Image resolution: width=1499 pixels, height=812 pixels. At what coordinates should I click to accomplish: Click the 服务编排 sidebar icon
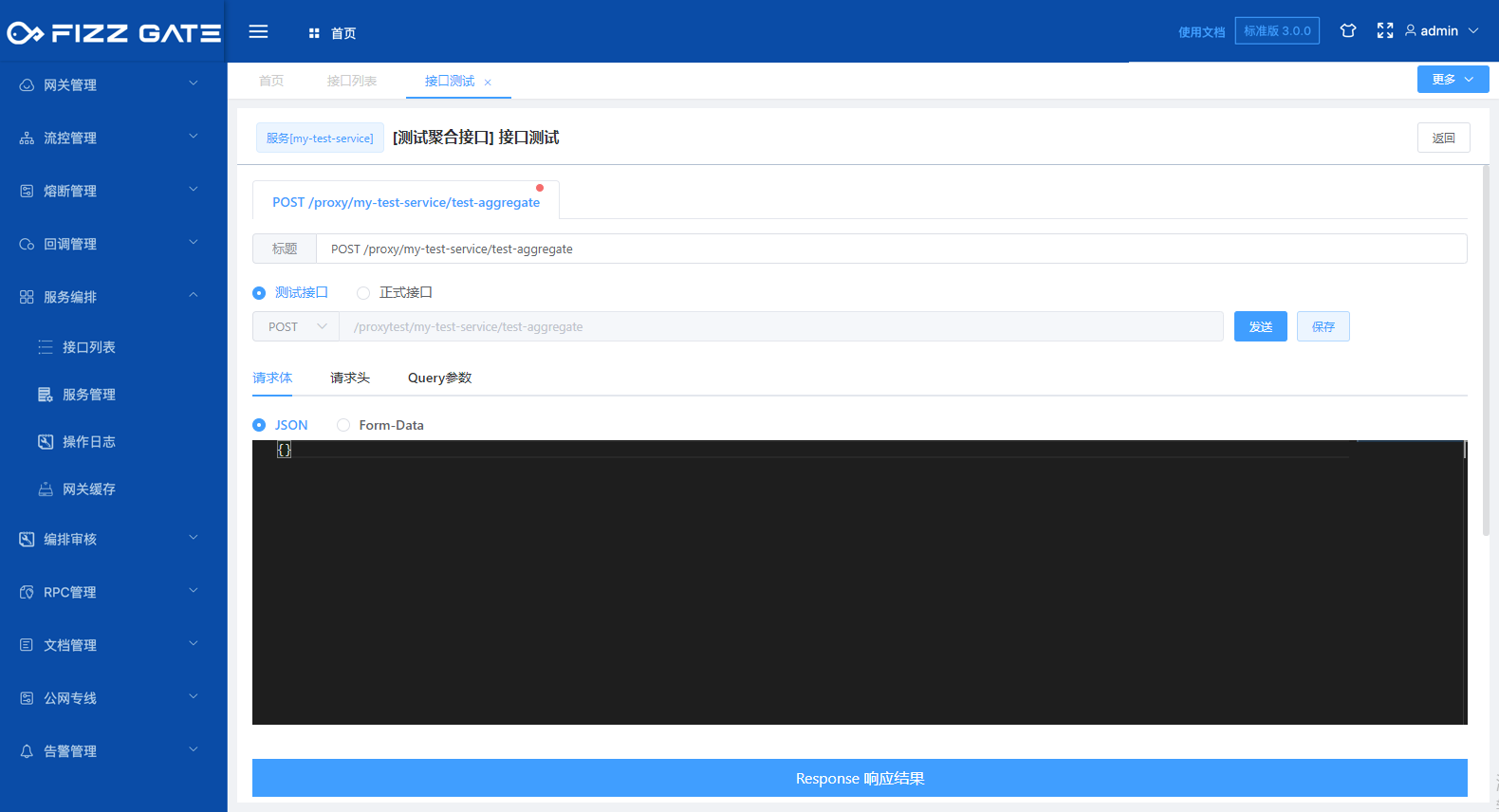pos(27,297)
